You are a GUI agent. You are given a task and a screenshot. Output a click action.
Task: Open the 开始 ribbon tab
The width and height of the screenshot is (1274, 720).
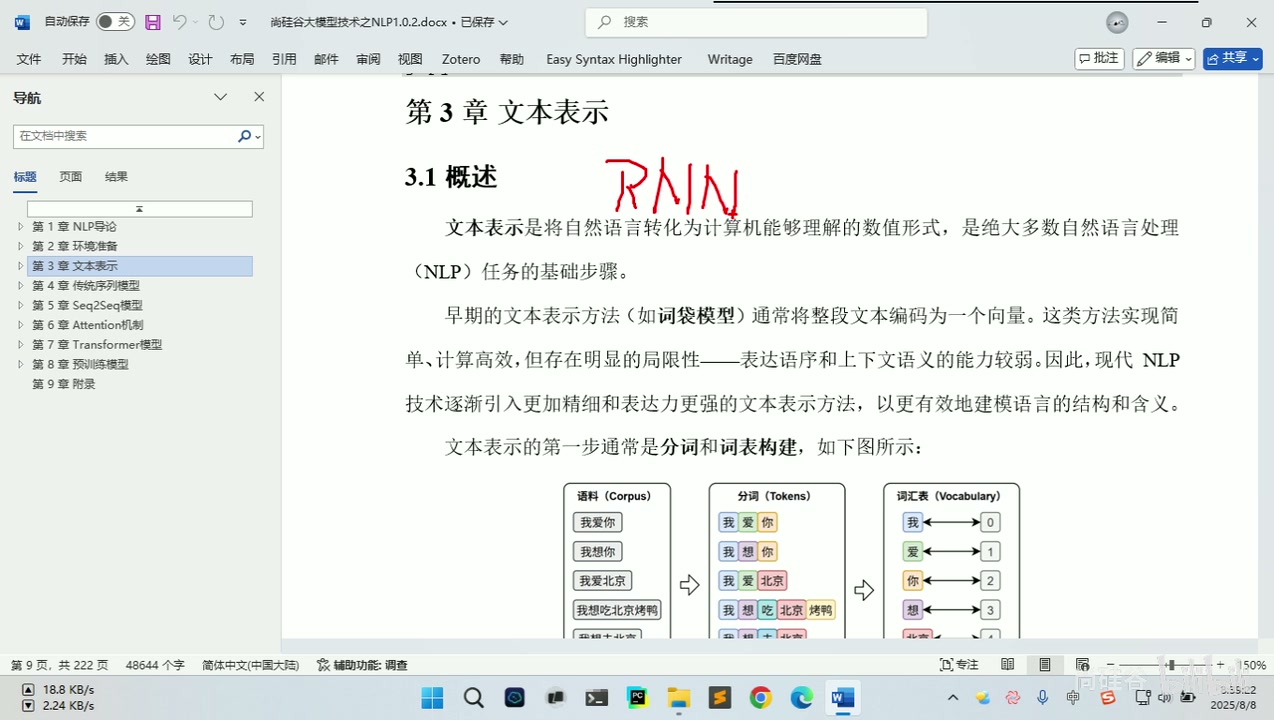coord(74,59)
